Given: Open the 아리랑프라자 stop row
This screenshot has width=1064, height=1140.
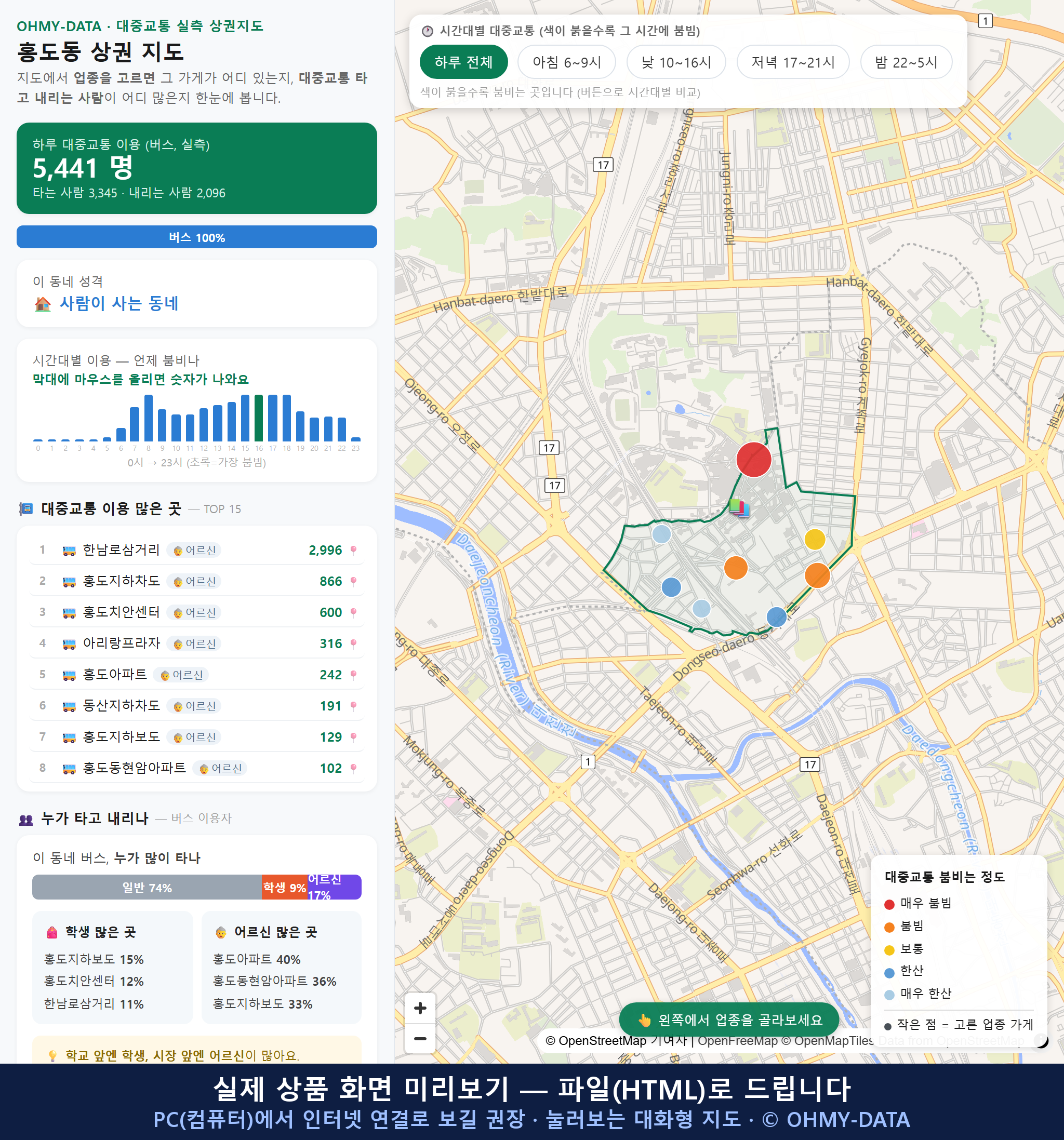Looking at the screenshot, I should [x=197, y=643].
